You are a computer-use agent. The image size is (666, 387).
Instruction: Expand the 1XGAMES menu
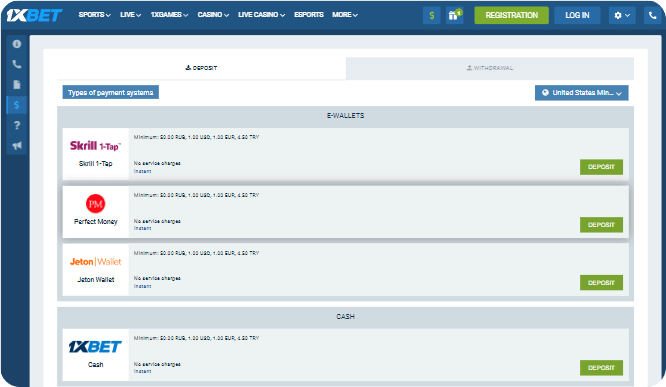(169, 15)
